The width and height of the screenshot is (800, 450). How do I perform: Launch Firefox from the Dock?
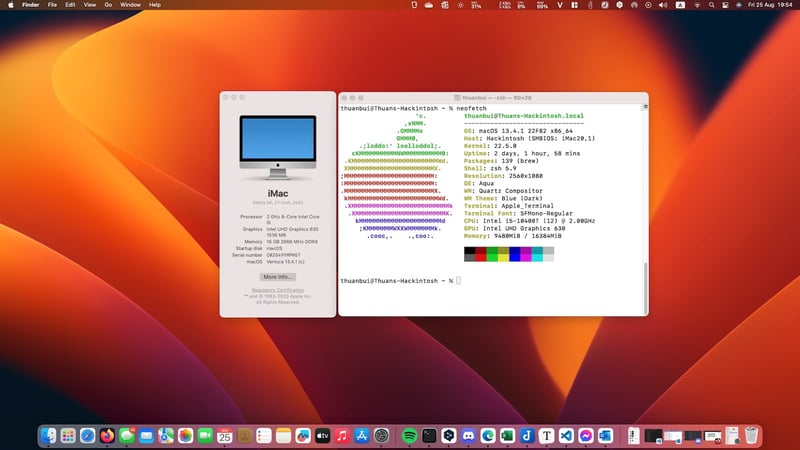pyautogui.click(x=107, y=436)
